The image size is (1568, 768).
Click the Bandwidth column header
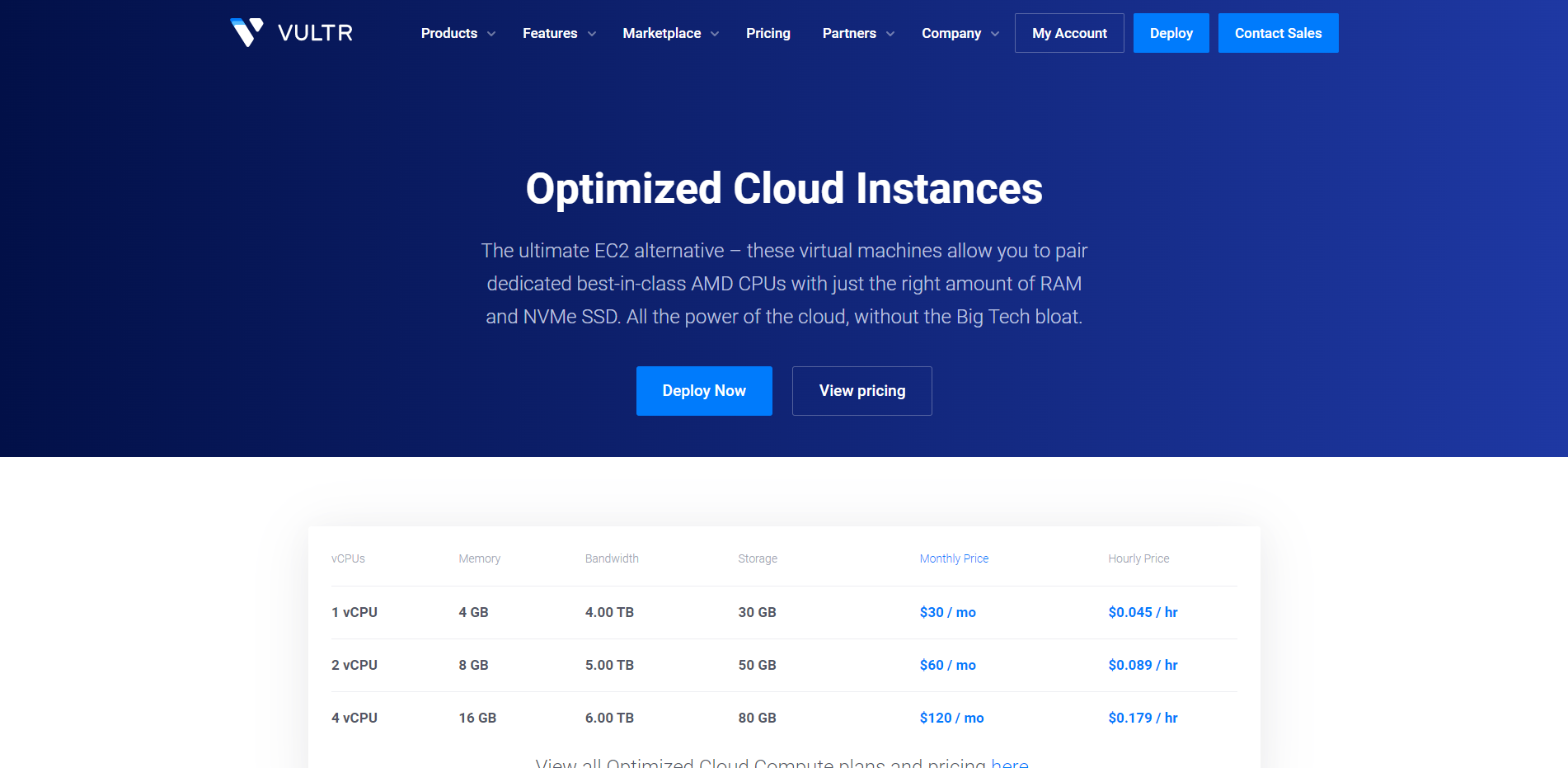(x=612, y=558)
